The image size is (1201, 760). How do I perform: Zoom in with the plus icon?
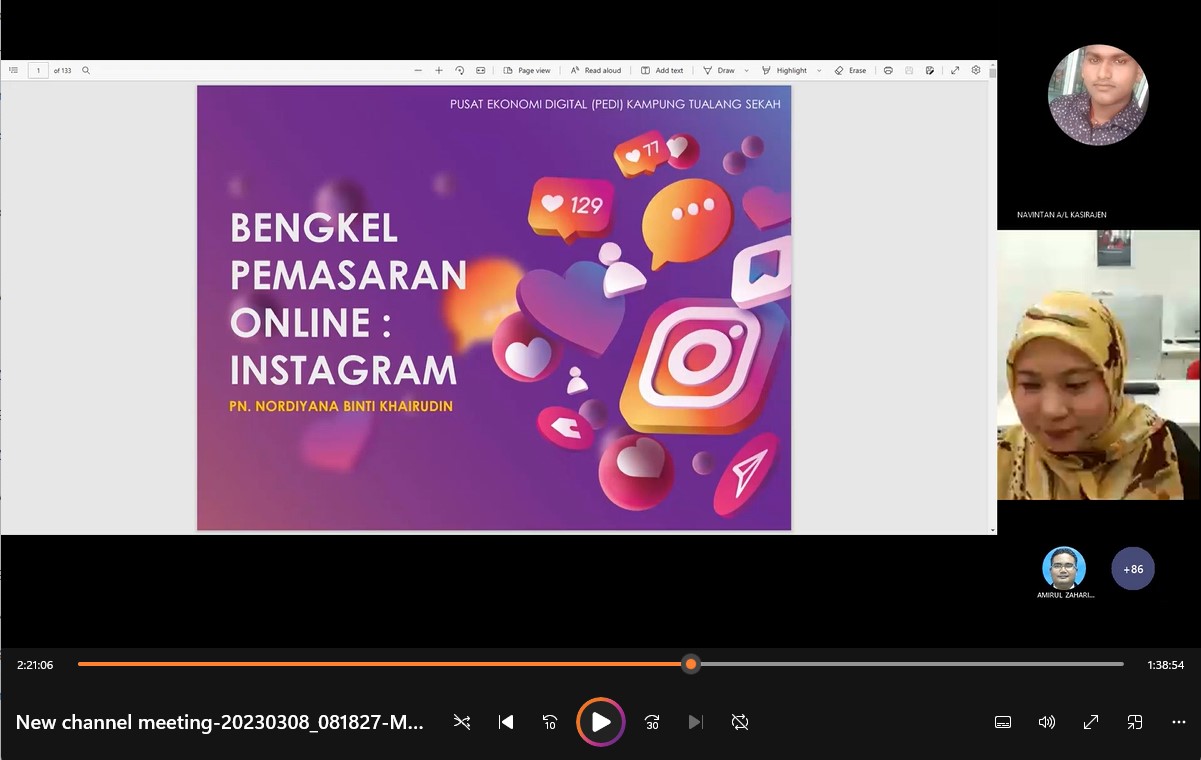439,70
